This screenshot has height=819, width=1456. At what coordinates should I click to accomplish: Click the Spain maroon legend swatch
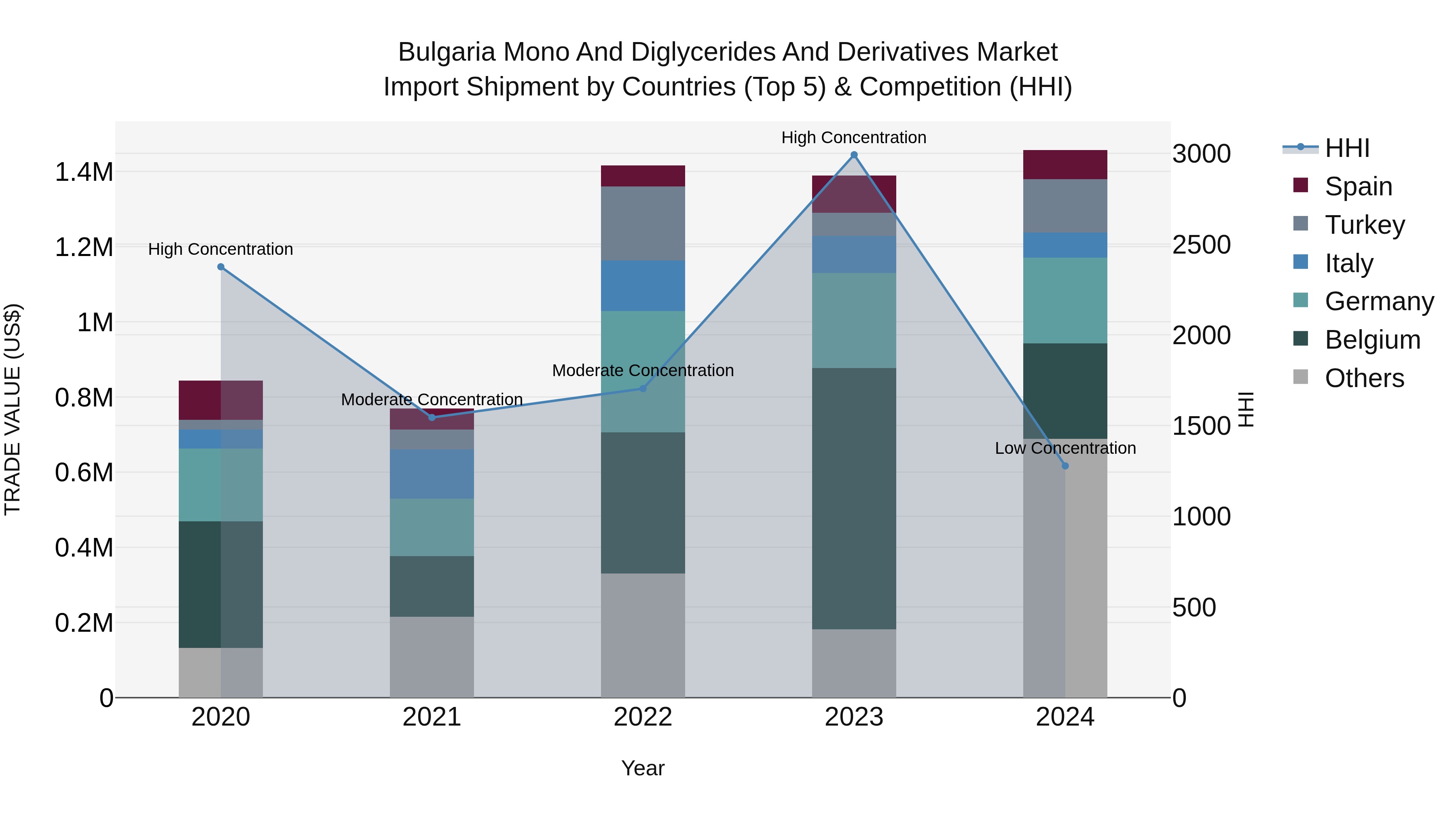1301,185
